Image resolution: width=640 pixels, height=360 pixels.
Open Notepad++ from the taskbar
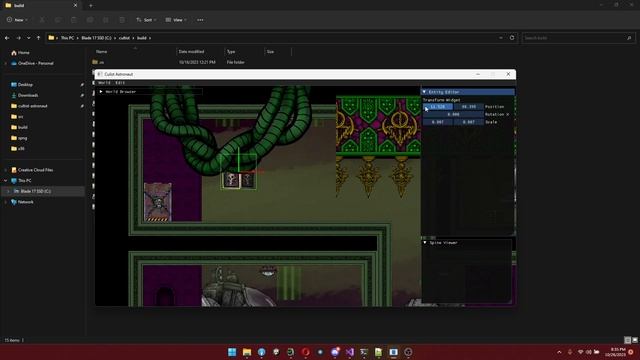pos(379,352)
